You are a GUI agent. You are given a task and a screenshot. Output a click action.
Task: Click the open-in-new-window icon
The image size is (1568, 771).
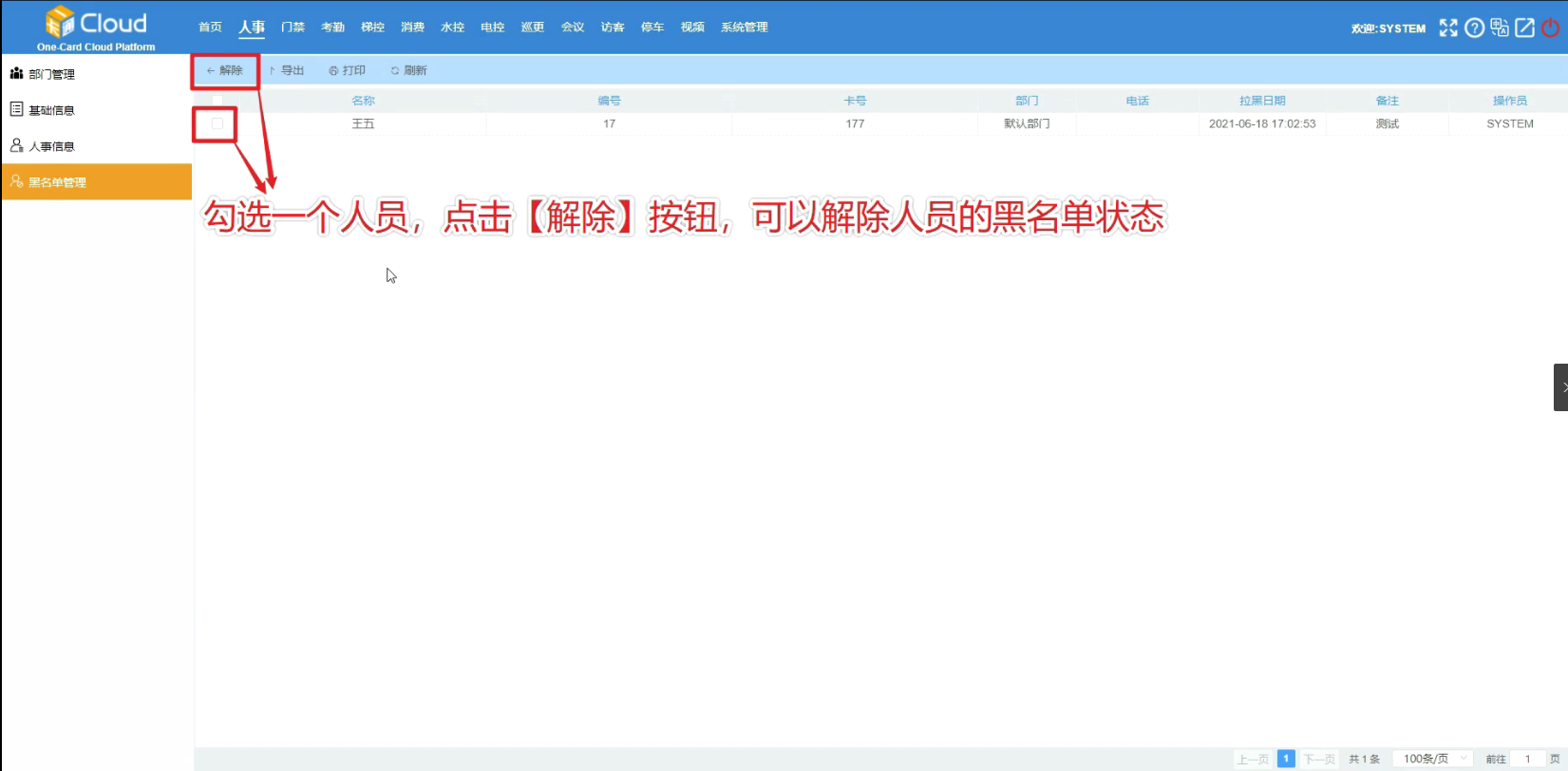click(x=1524, y=28)
